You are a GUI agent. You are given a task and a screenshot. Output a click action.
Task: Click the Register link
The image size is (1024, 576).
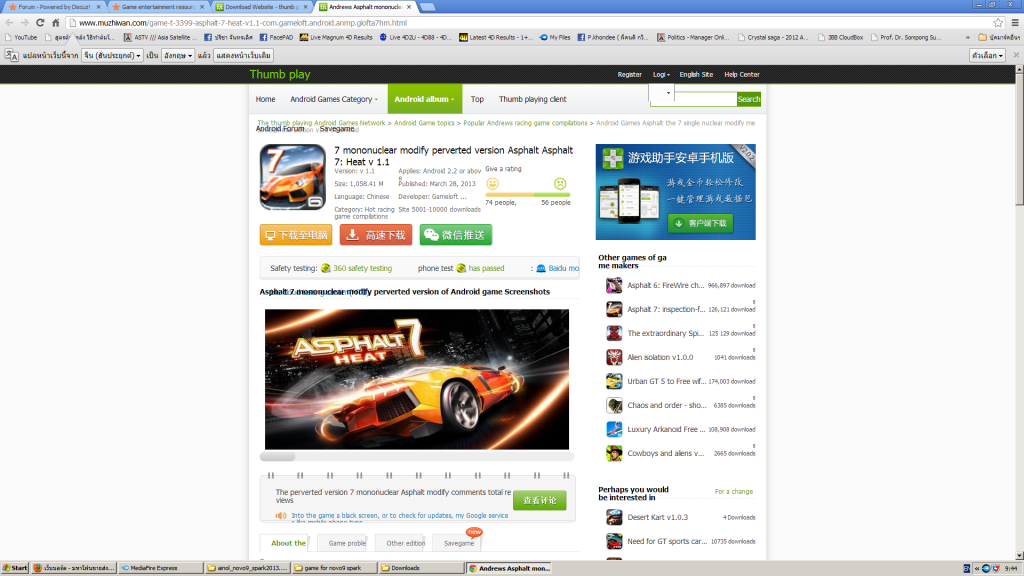(x=630, y=74)
